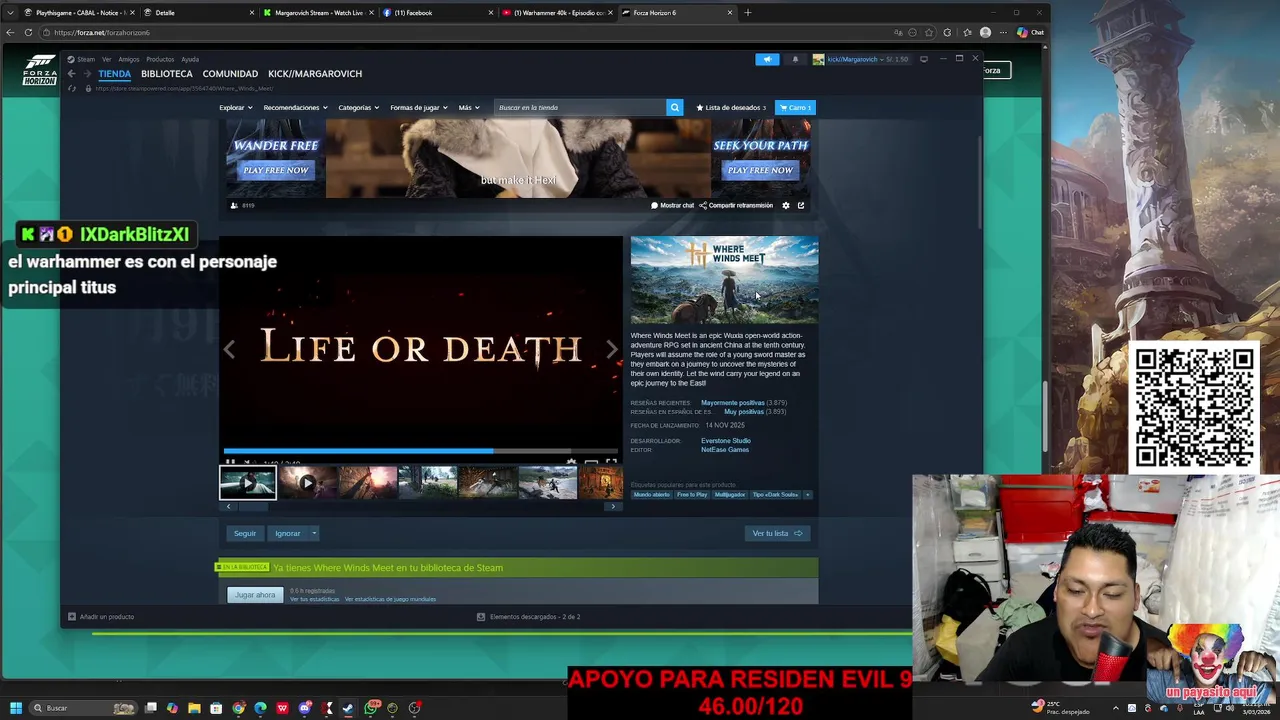The image size is (1280, 720).
Task: Click the browser back arrow
Action: coord(10,32)
